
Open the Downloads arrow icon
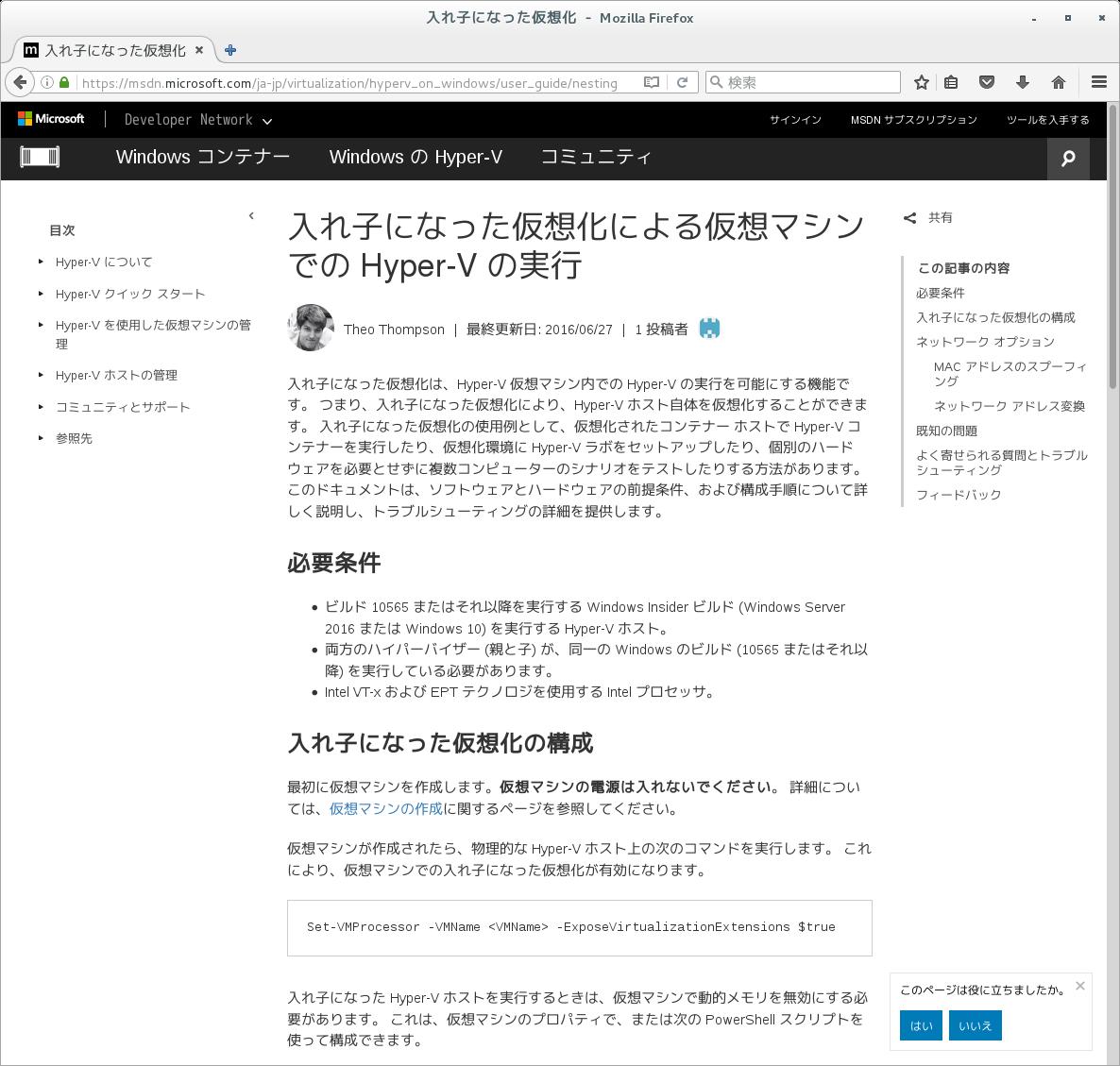(x=1022, y=82)
